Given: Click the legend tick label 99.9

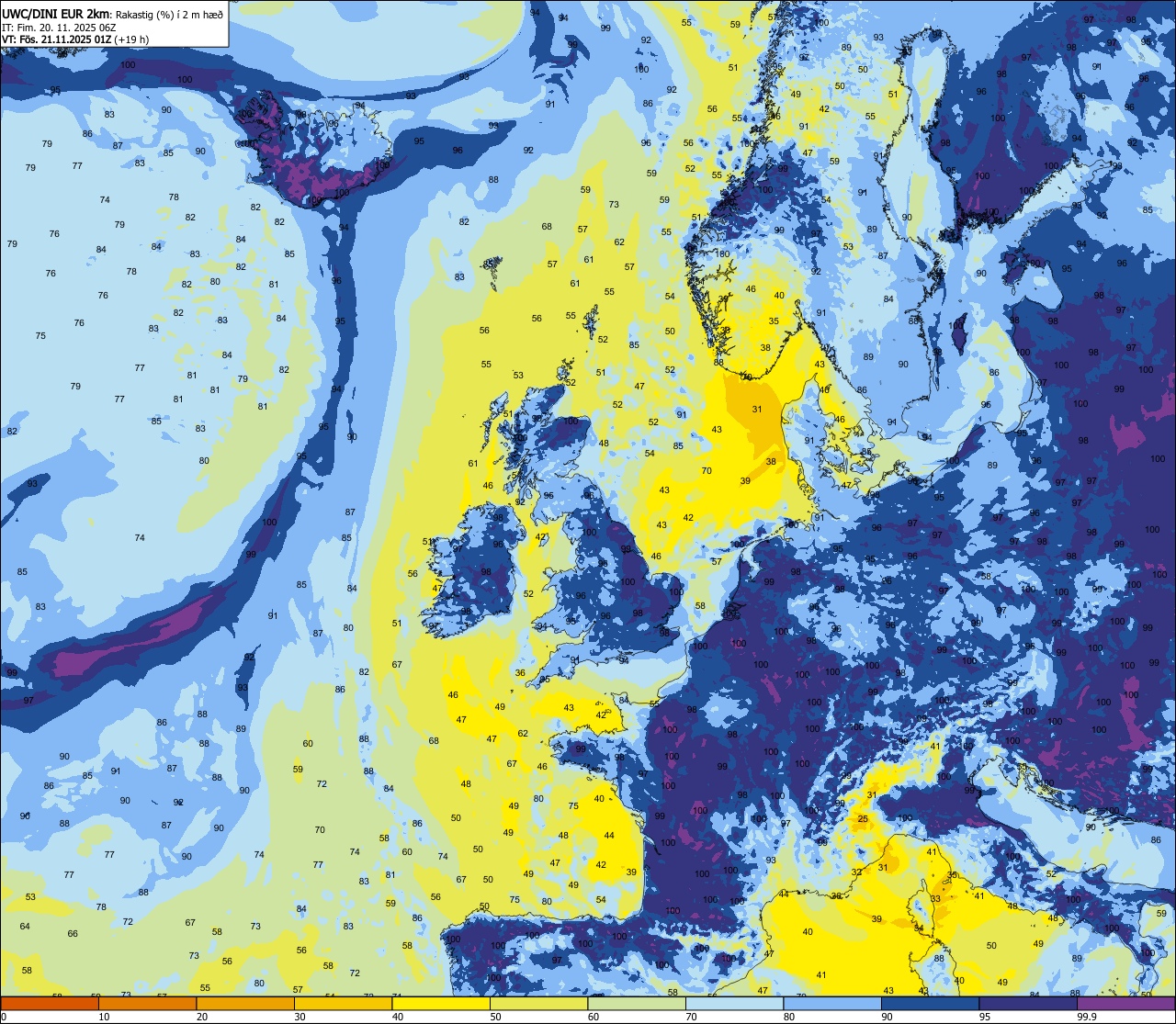Looking at the screenshot, I should tap(1087, 1017).
